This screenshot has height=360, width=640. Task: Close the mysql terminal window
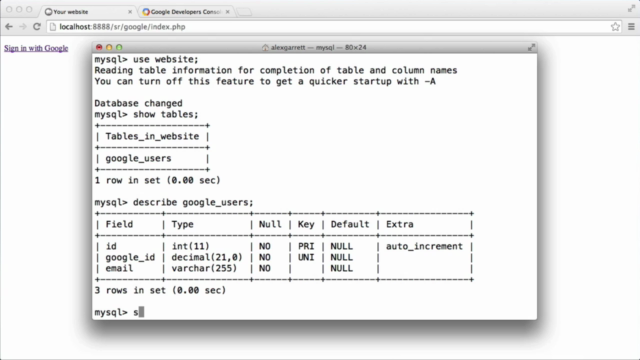point(99,47)
